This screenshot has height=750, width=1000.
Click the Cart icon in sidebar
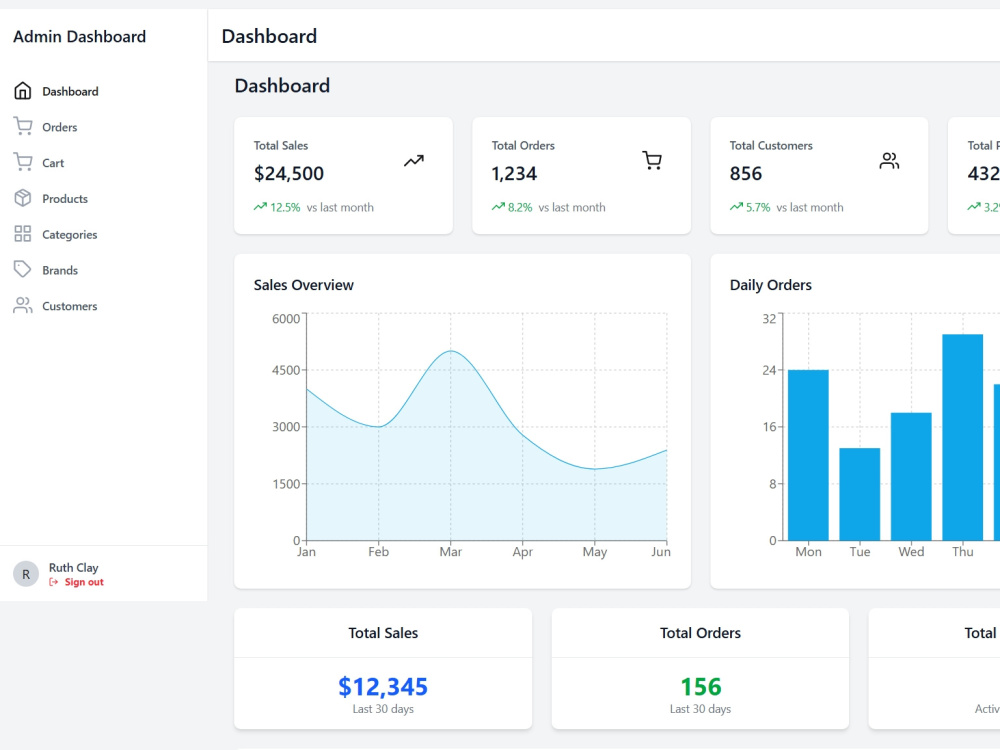[22, 163]
